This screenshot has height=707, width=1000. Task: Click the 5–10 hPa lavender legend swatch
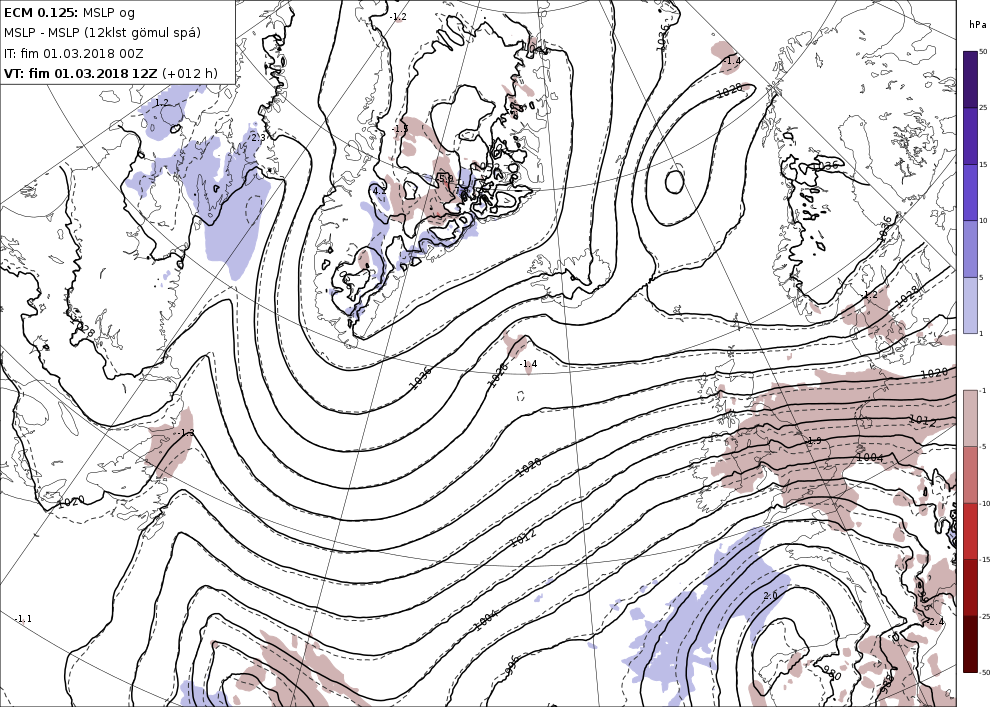(x=970, y=249)
